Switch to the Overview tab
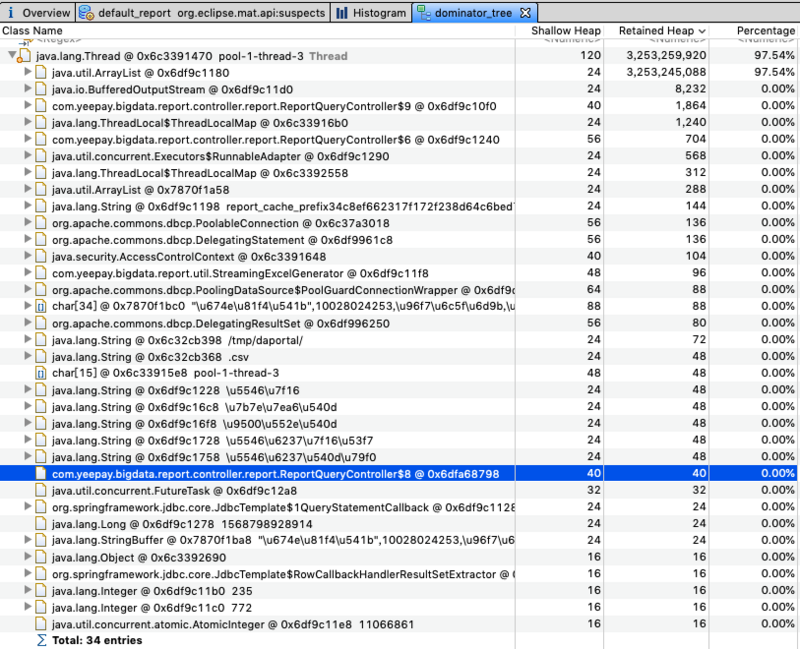Screen dimensions: 800x649 (38, 13)
